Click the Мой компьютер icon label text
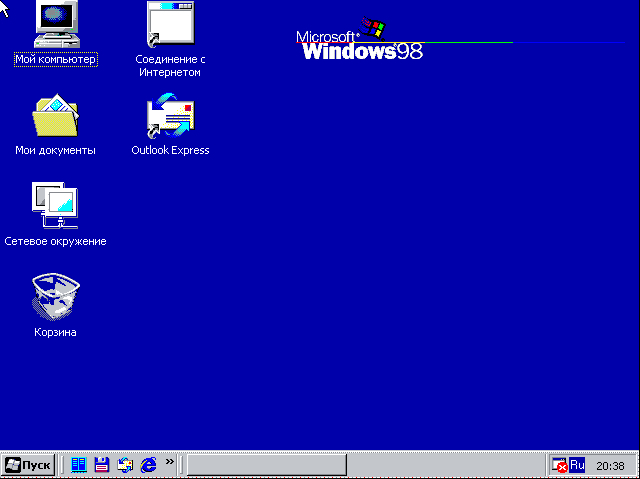 point(55,60)
